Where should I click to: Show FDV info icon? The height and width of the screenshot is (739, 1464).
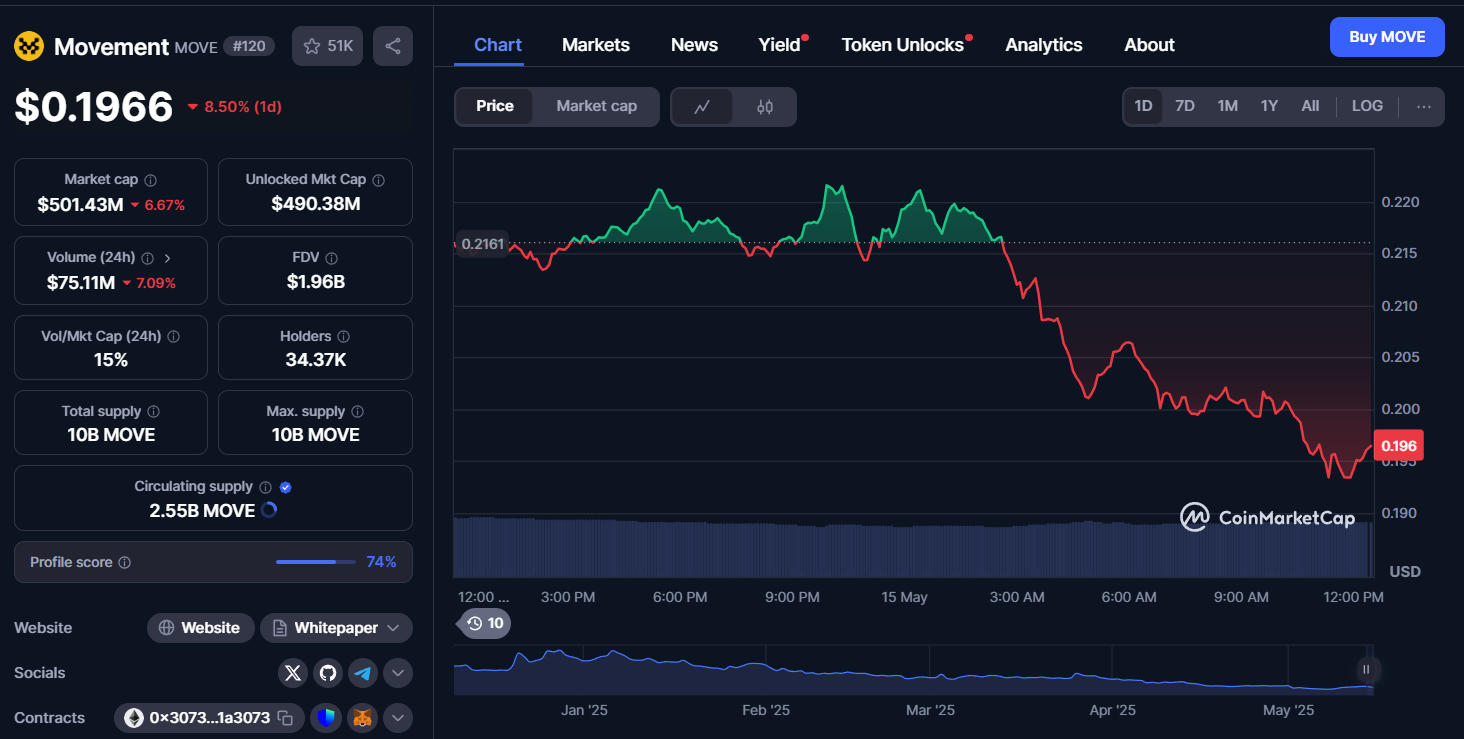(332, 258)
